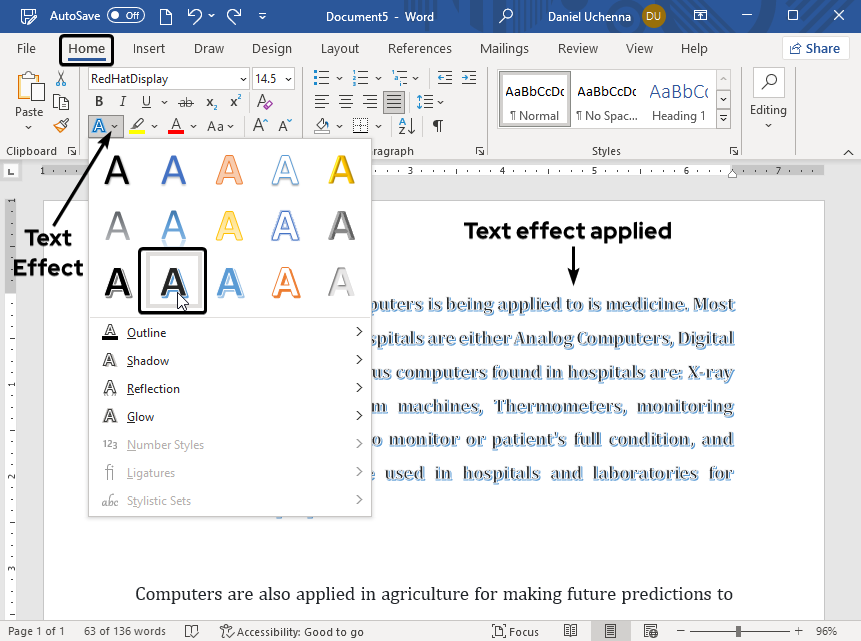The image size is (861, 641).
Task: Apply Subscript formatting
Action: (211, 101)
